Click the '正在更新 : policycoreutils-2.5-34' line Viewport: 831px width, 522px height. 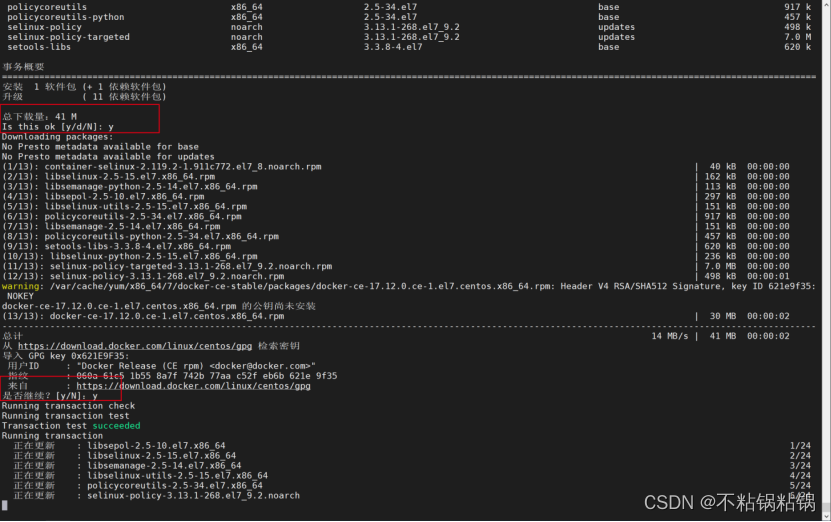(138, 485)
